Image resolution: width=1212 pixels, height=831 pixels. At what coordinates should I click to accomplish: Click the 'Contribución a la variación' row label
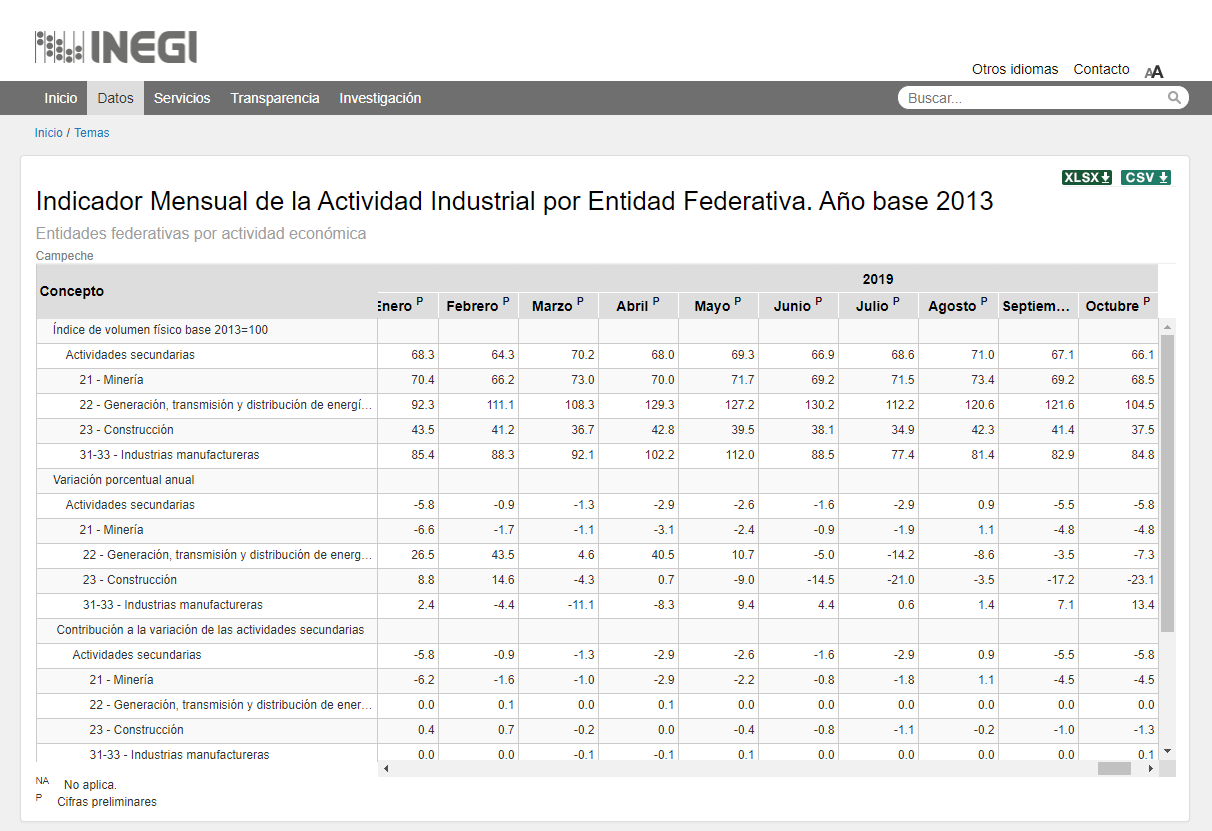point(210,630)
